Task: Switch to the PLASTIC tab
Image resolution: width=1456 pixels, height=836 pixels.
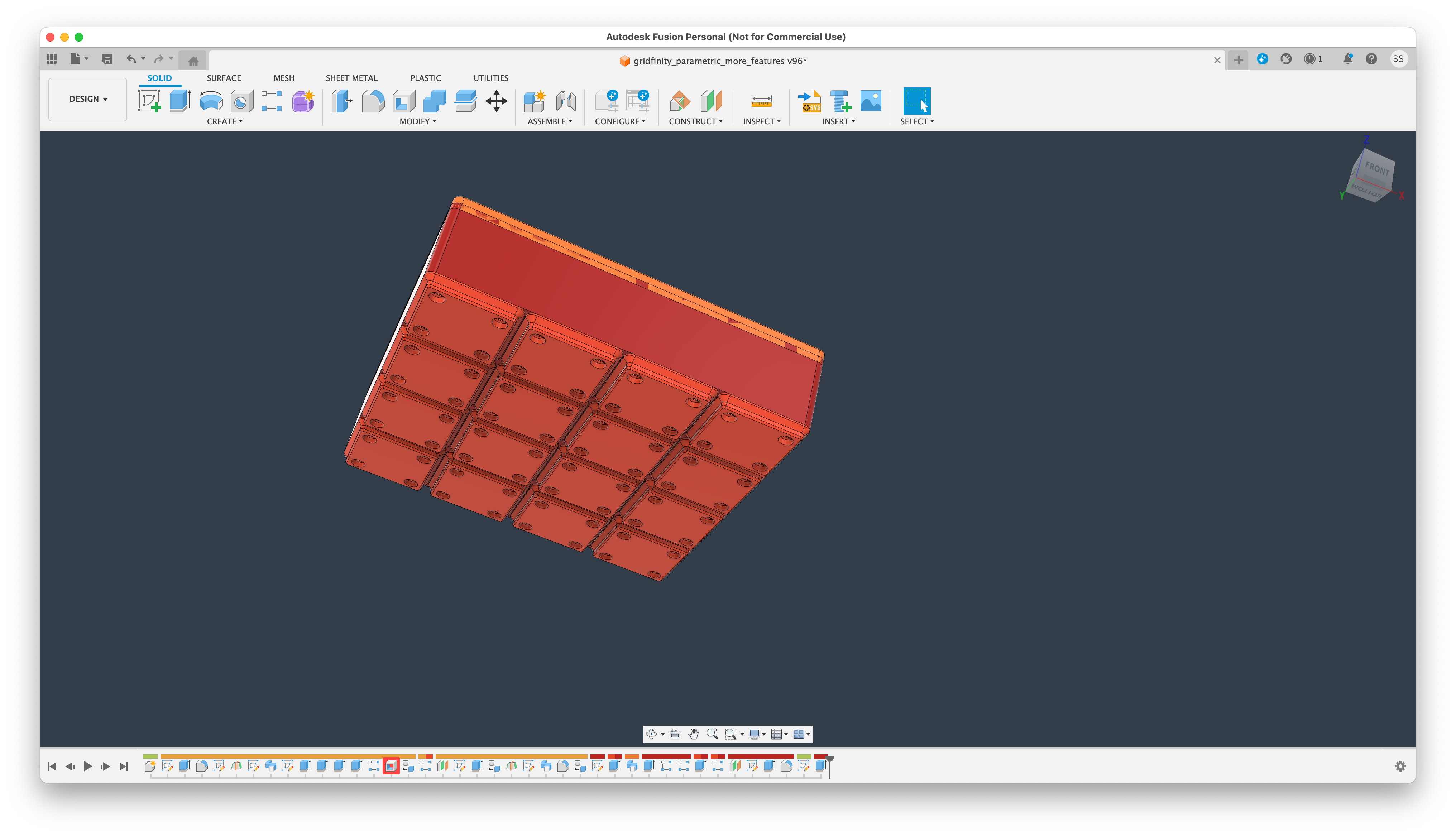Action: (425, 78)
